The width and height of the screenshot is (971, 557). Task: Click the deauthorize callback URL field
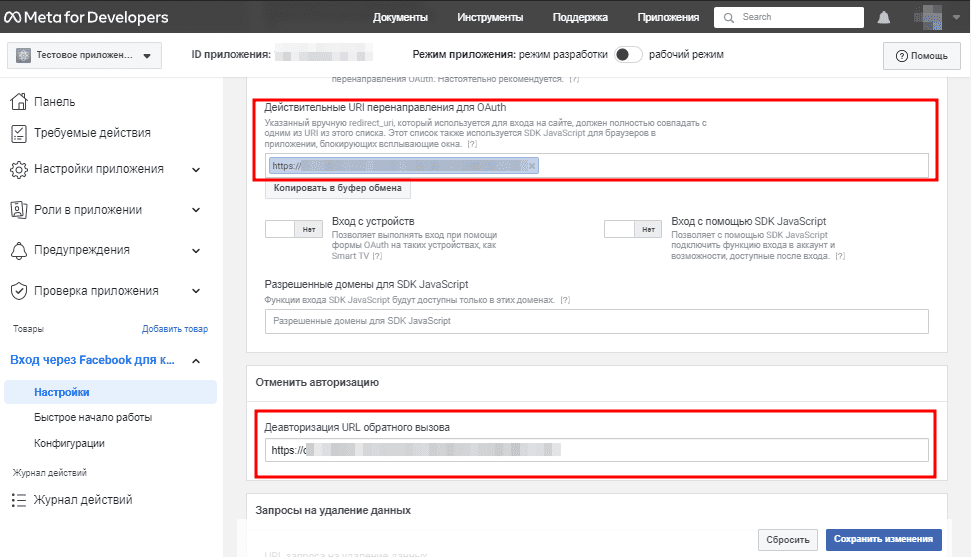[x=597, y=450]
